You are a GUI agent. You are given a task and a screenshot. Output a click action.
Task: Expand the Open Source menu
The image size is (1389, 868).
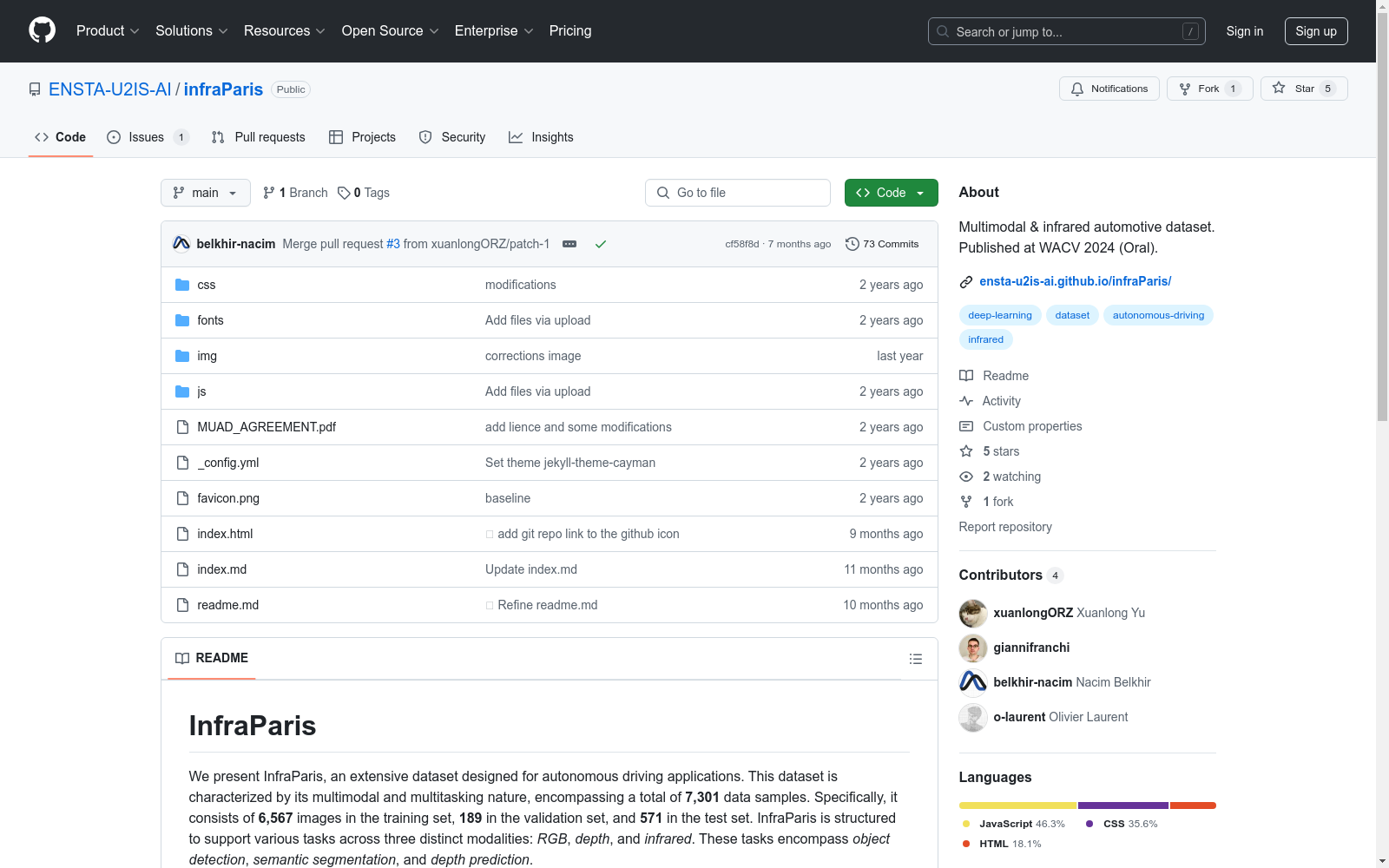(x=390, y=30)
